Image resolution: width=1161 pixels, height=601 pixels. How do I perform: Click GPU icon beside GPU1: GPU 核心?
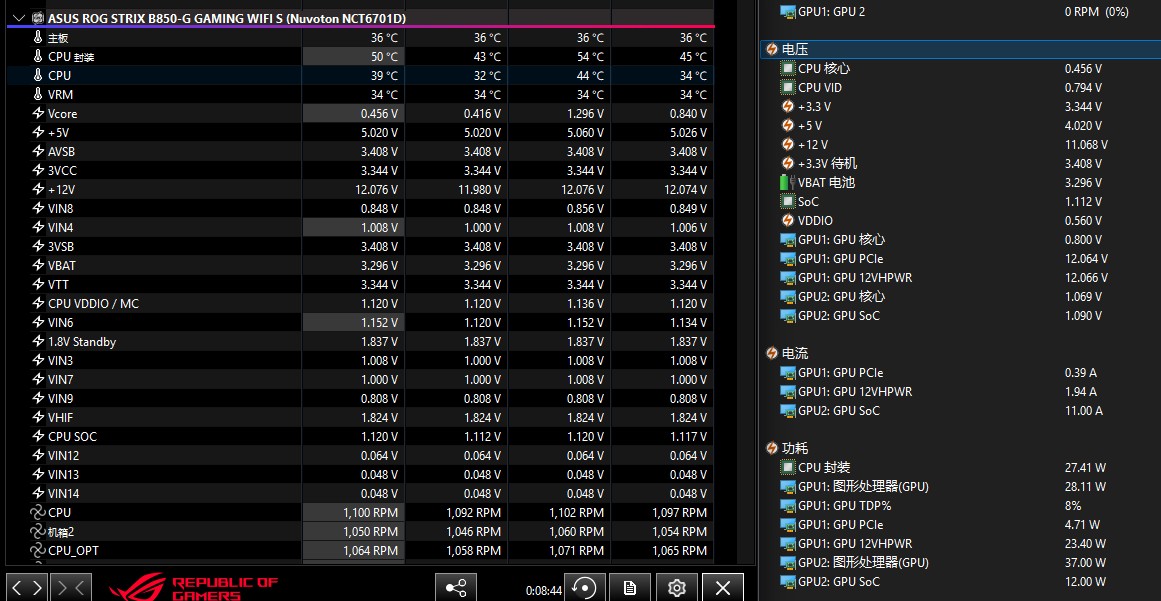point(788,240)
